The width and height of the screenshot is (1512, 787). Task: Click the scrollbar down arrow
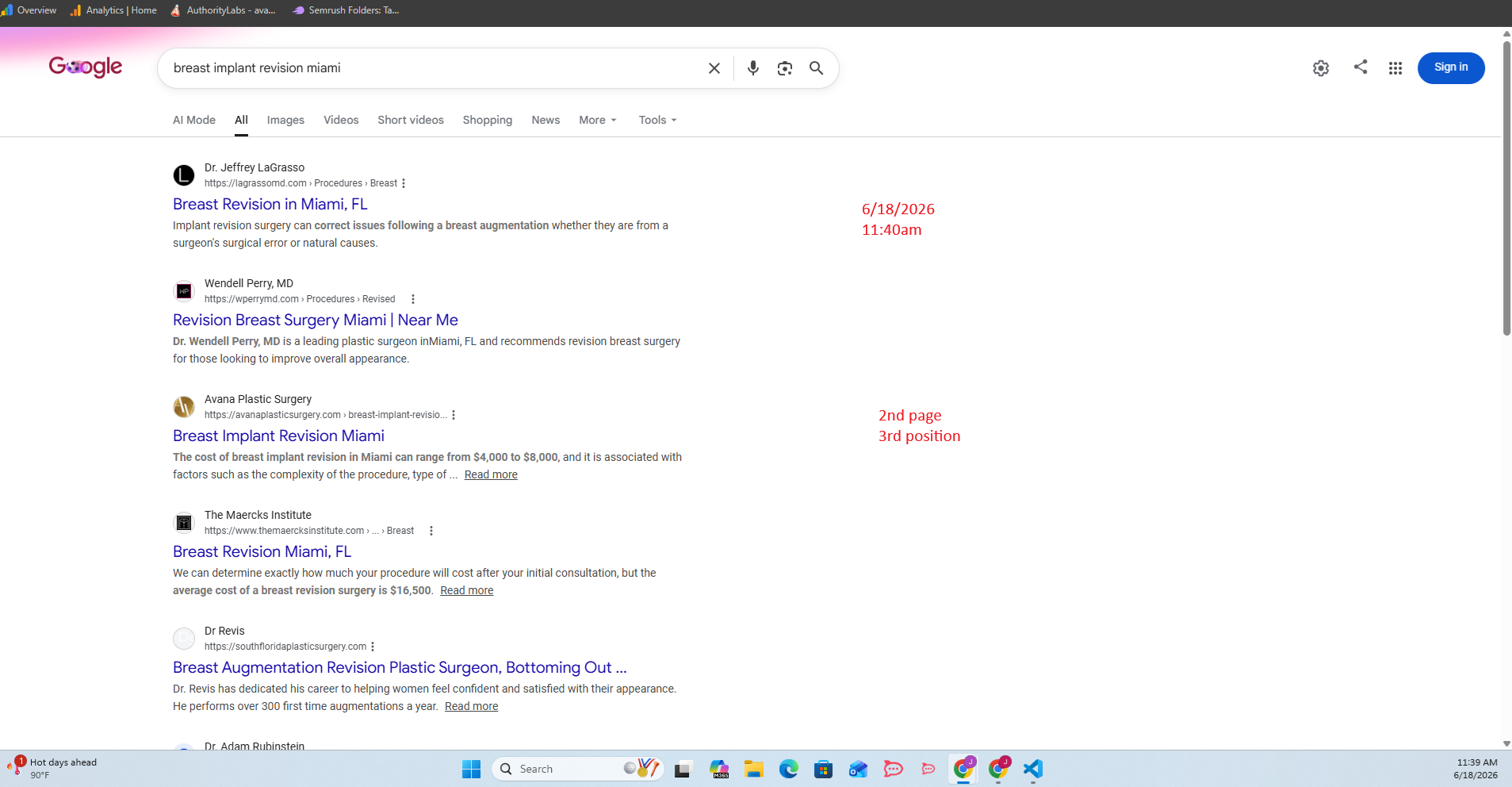[1506, 743]
